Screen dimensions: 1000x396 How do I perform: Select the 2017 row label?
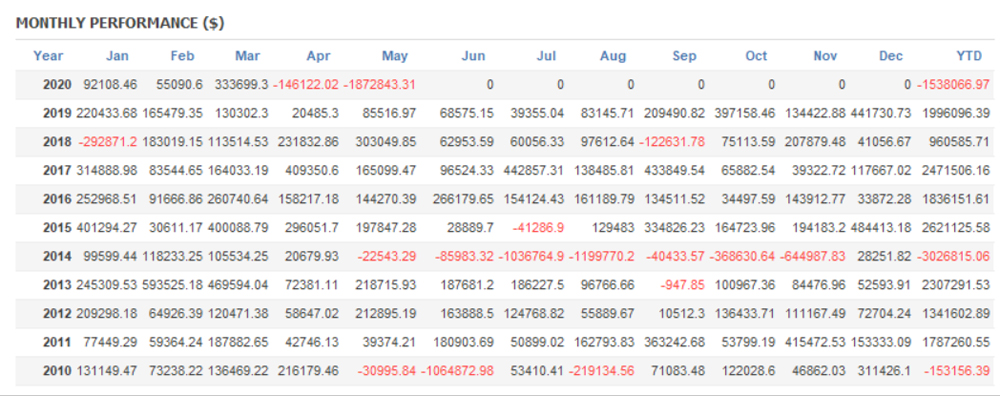[x=57, y=171]
